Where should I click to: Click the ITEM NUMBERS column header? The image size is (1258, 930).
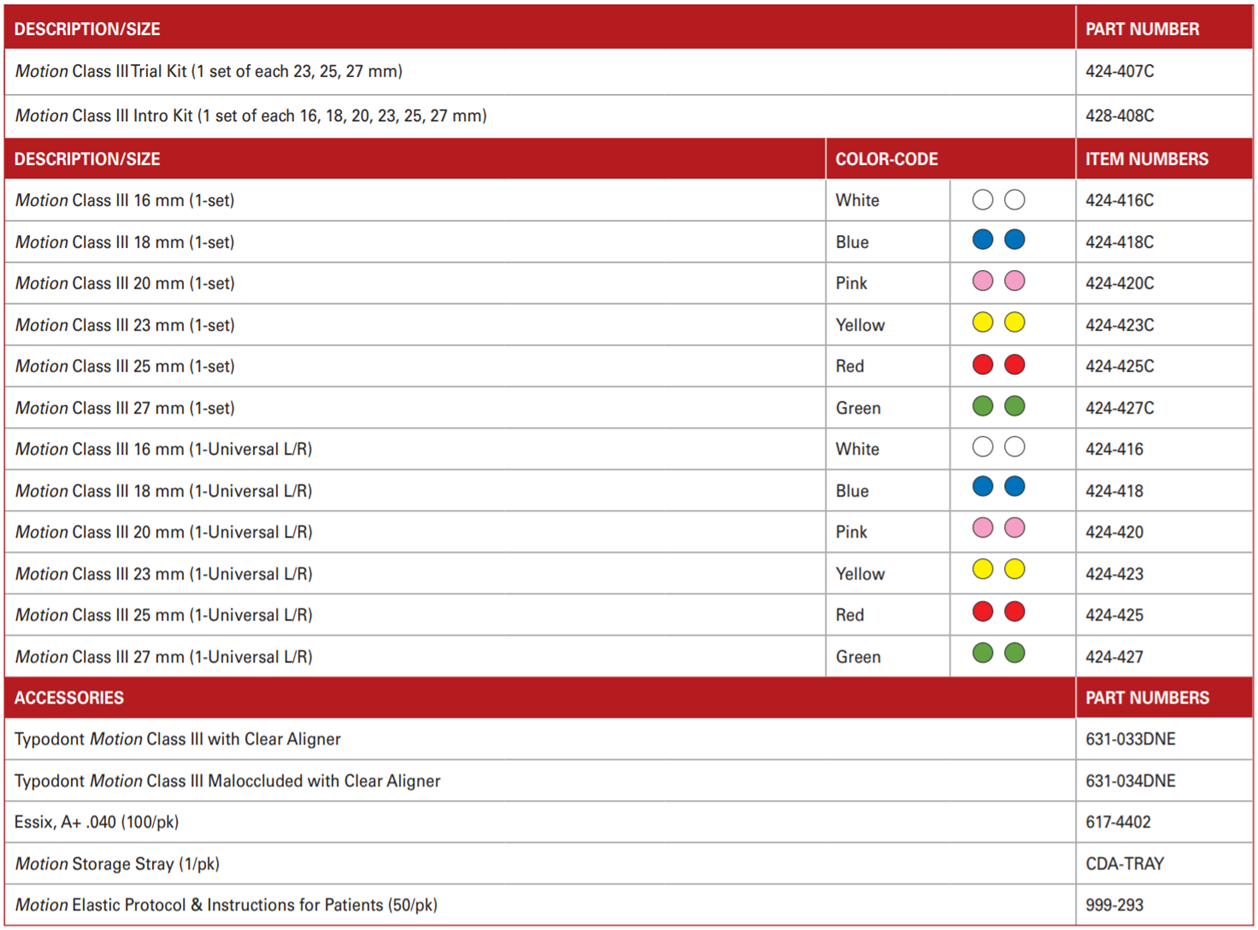(x=1147, y=159)
